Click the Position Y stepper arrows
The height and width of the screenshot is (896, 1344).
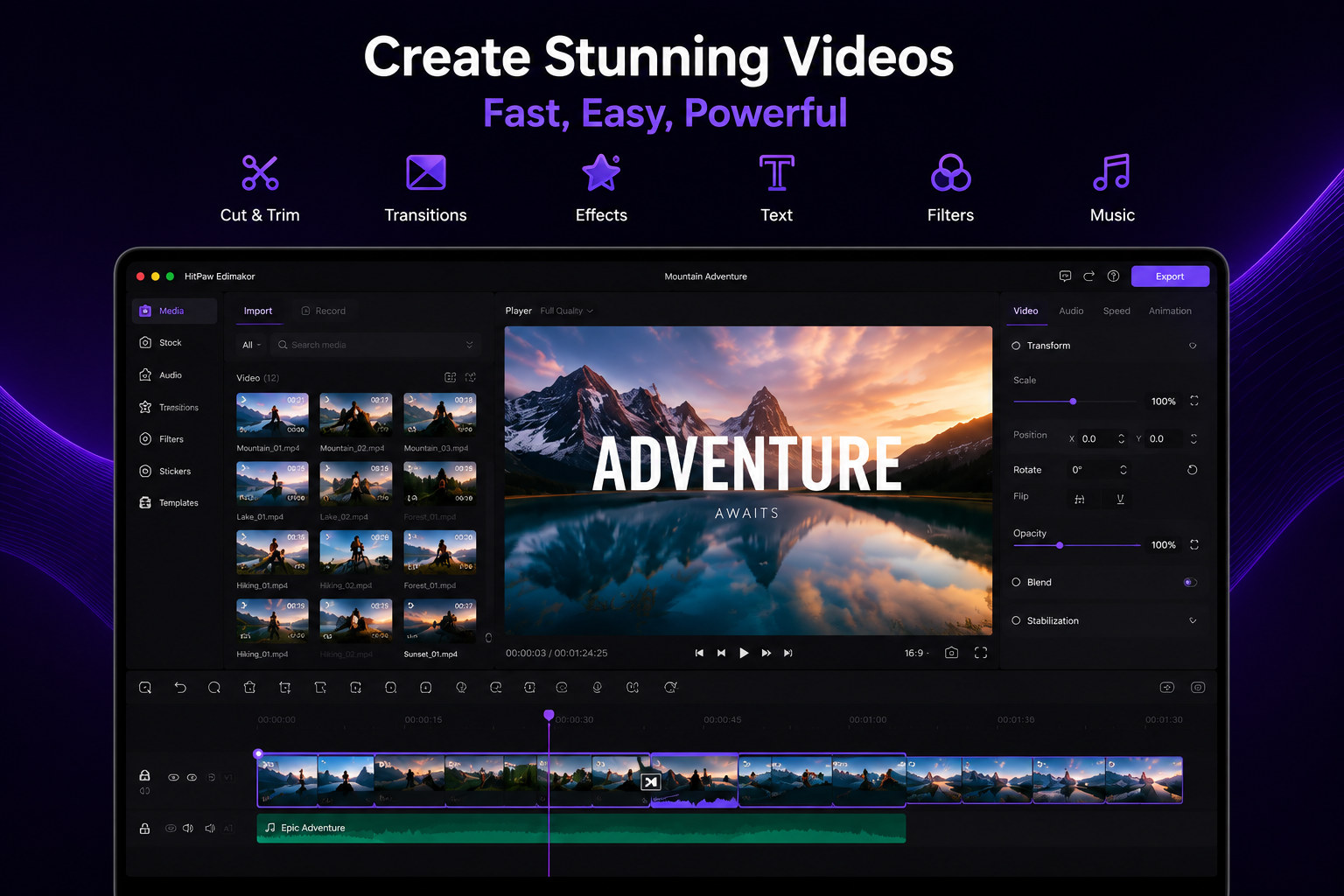(x=1193, y=438)
